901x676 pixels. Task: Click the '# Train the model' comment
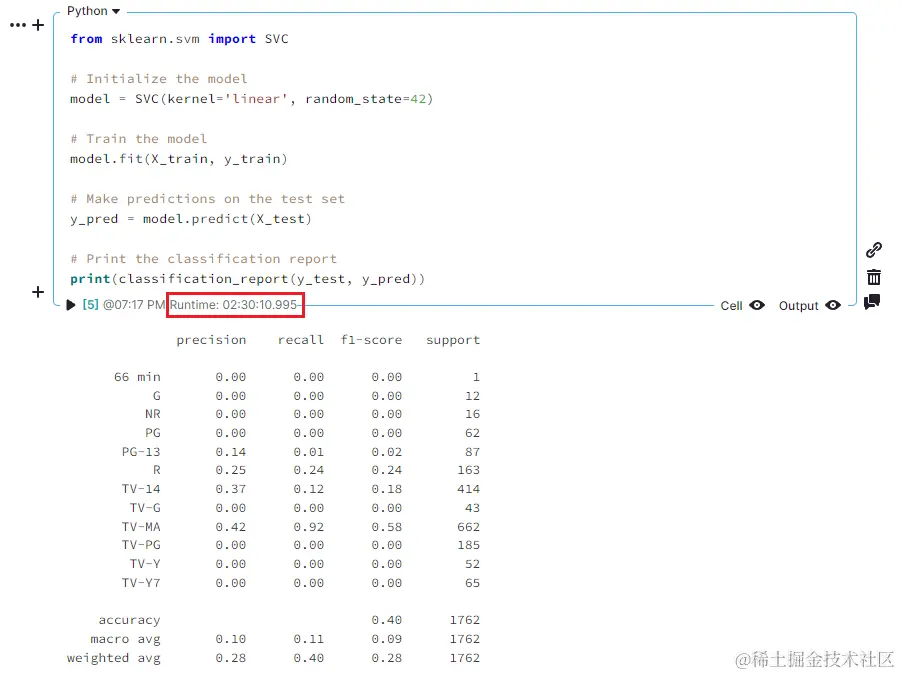[x=138, y=139]
